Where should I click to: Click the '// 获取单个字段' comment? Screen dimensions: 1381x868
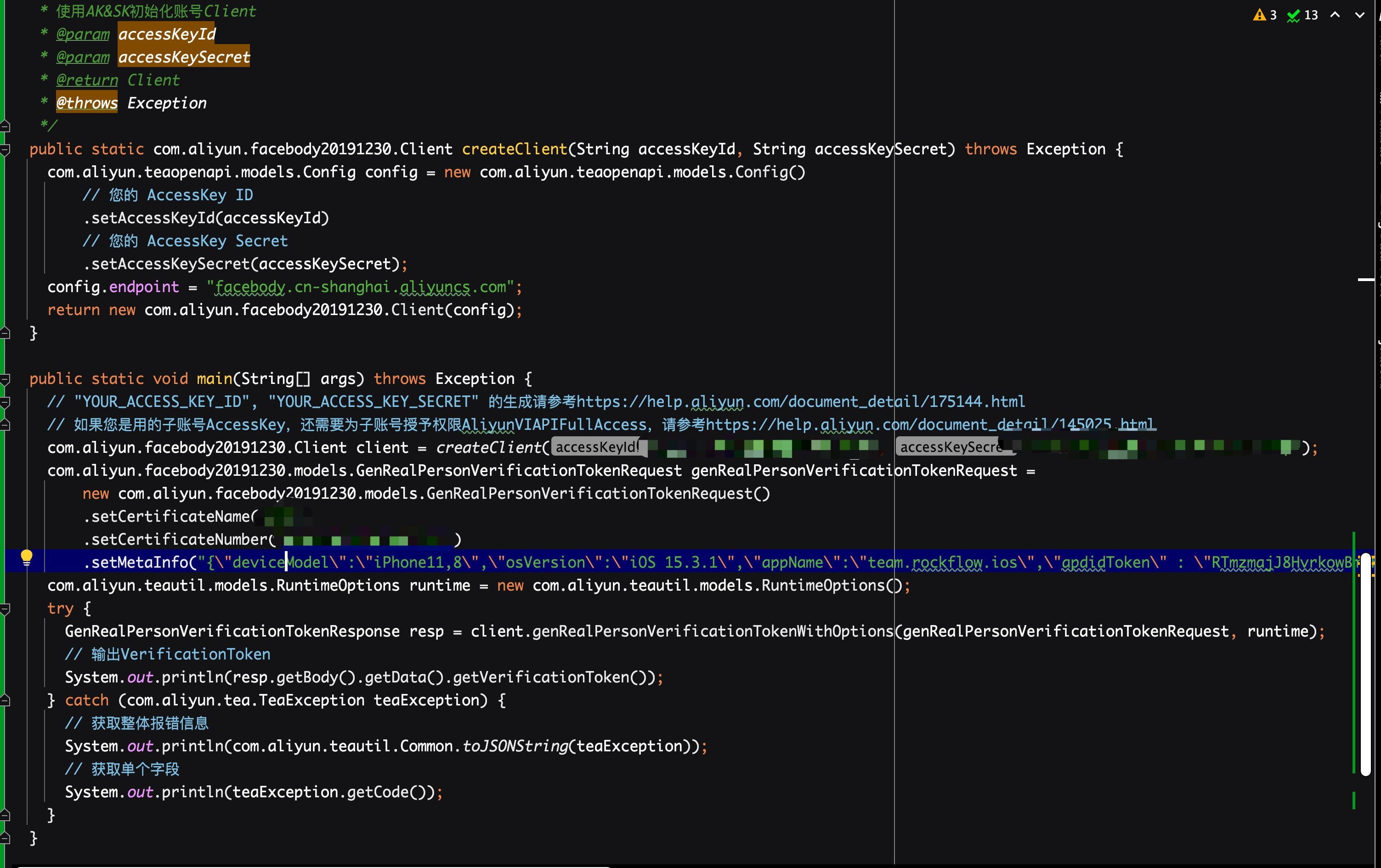click(122, 769)
